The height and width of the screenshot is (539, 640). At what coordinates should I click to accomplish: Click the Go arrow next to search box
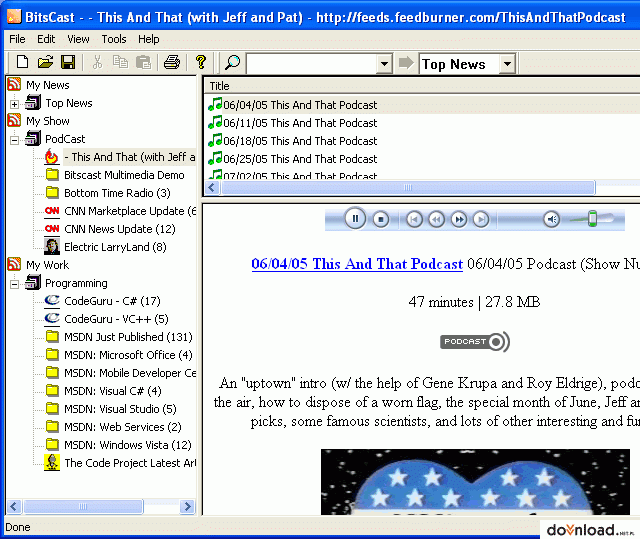(x=406, y=63)
